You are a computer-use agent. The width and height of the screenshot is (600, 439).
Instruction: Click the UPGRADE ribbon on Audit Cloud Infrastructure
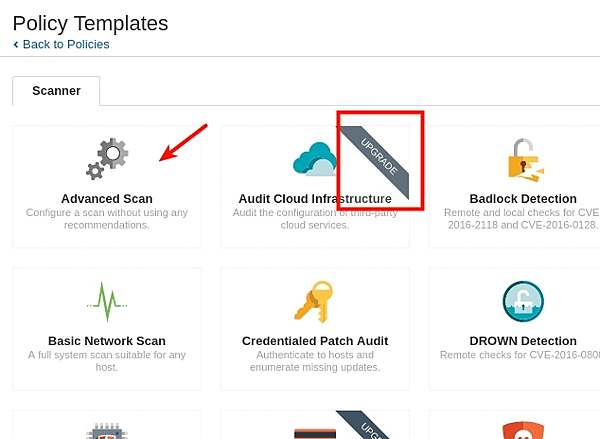coord(375,162)
